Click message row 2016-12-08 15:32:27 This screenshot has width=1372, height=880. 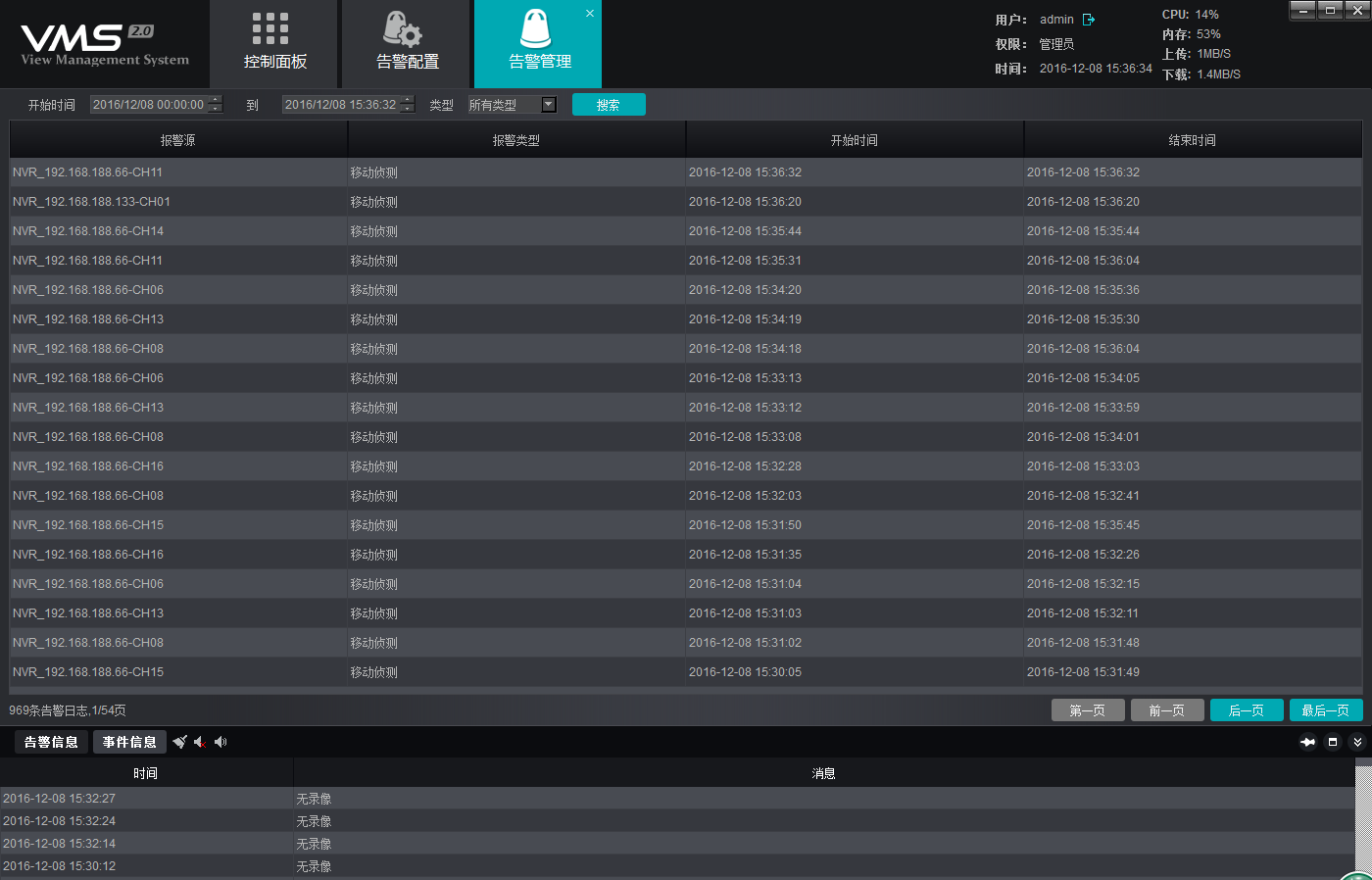click(x=677, y=799)
